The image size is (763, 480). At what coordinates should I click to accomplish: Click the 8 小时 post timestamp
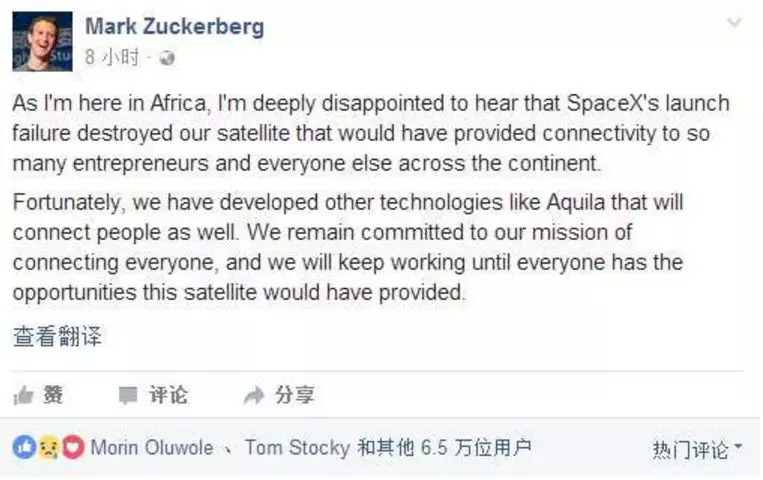112,58
